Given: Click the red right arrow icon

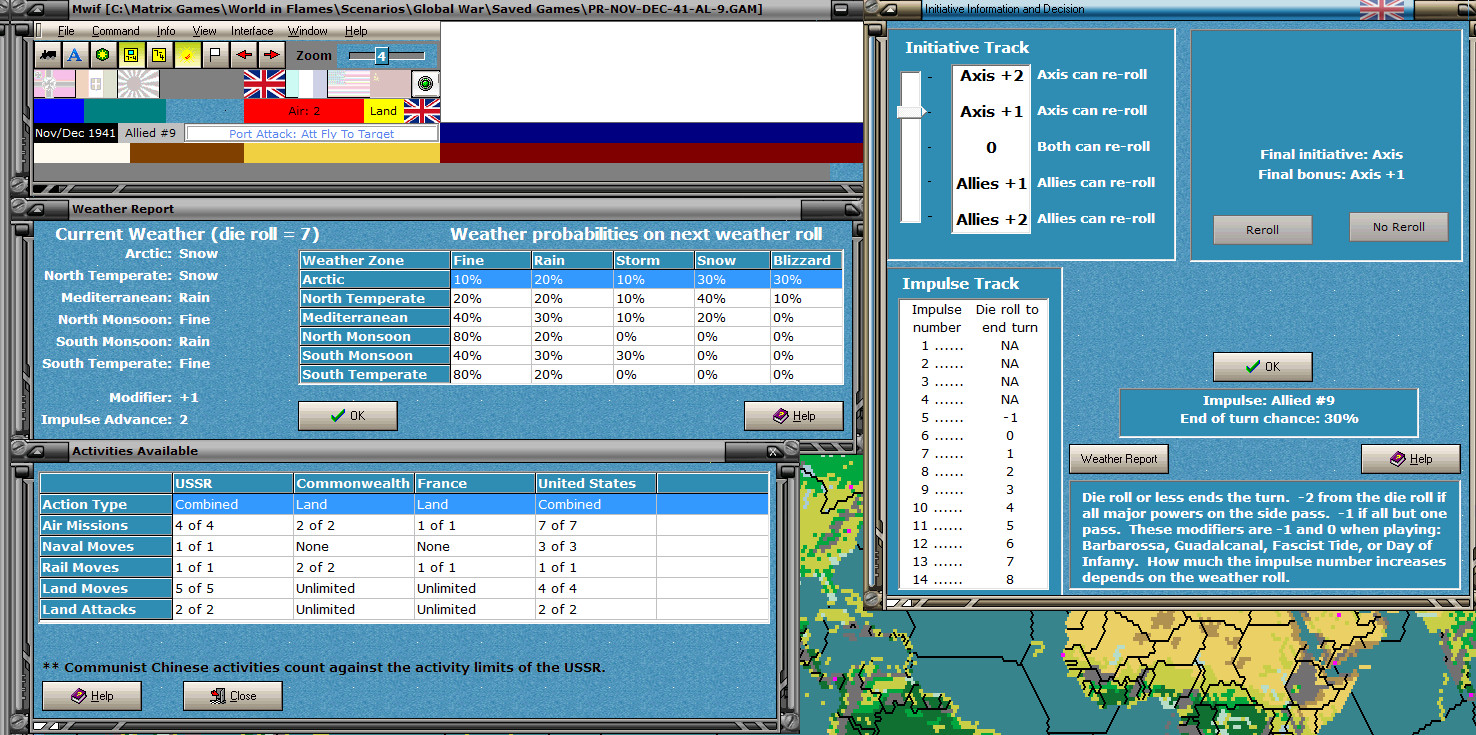Looking at the screenshot, I should click(x=271, y=55).
